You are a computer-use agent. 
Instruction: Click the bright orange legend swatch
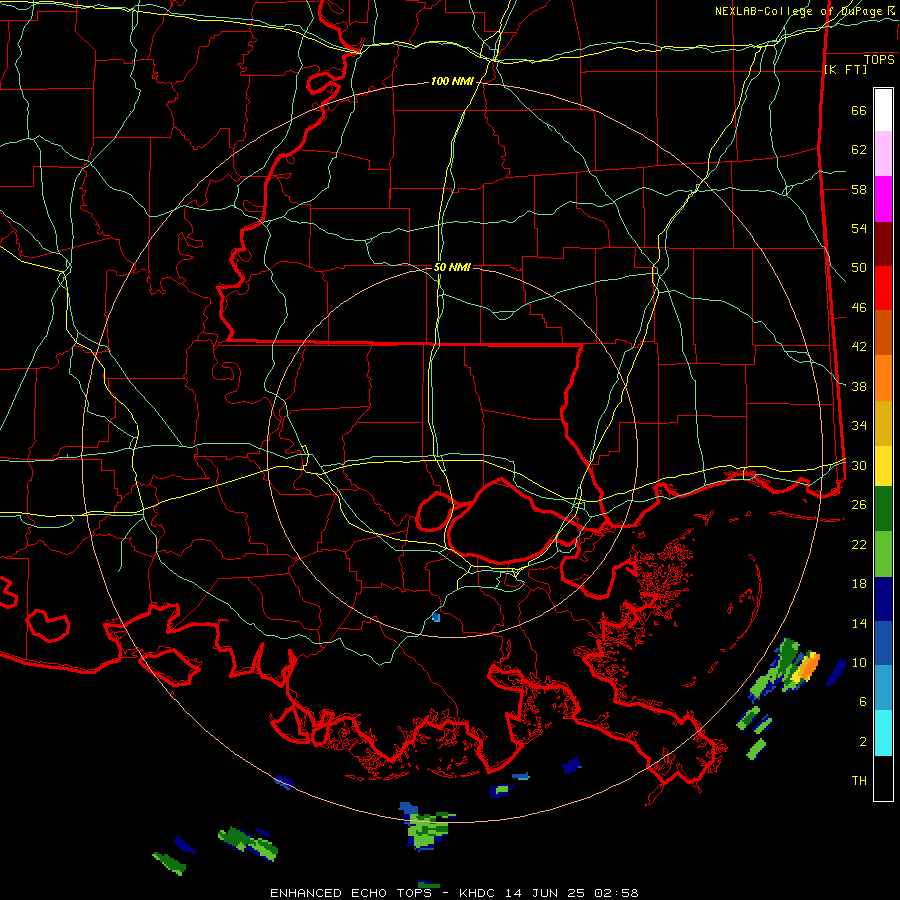click(883, 378)
